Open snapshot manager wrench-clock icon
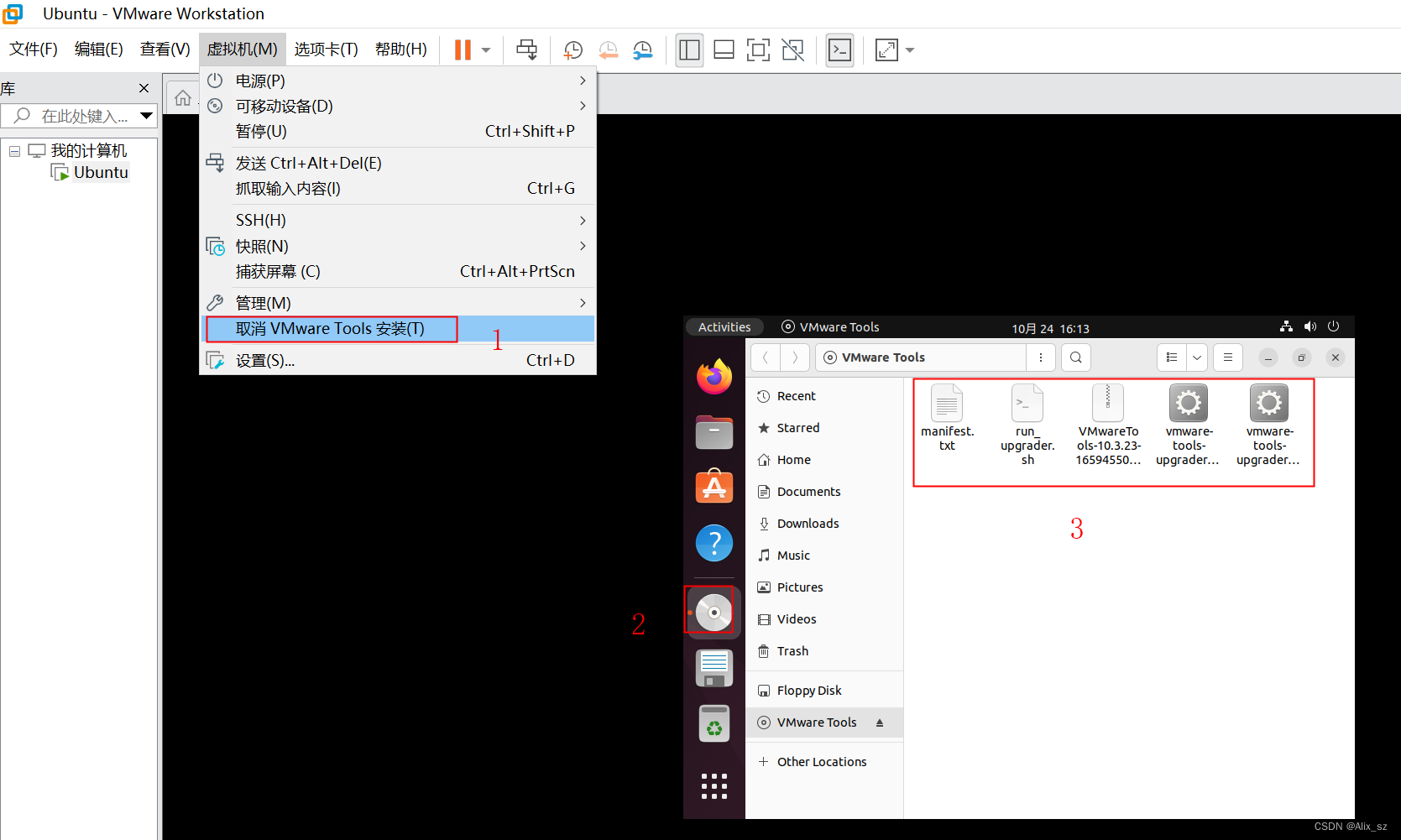This screenshot has height=840, width=1401. tap(643, 50)
